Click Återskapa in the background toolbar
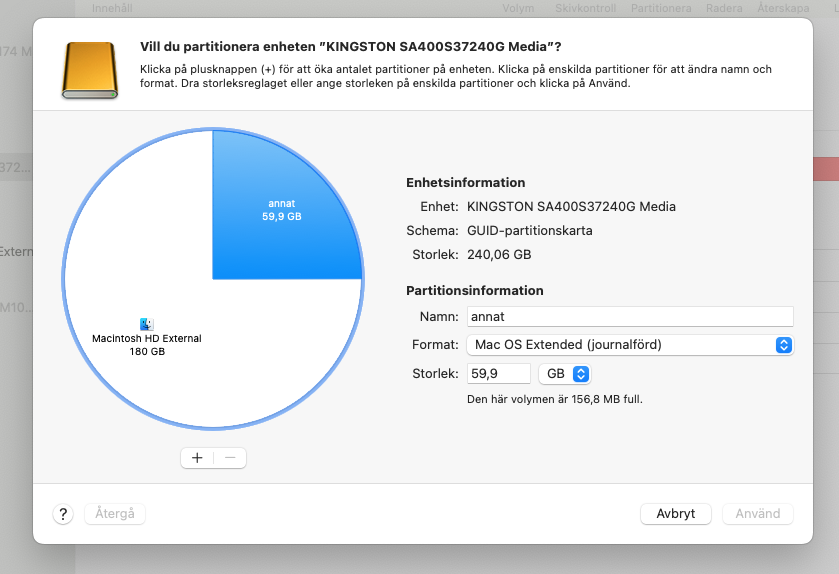This screenshot has height=574, width=839. (783, 9)
